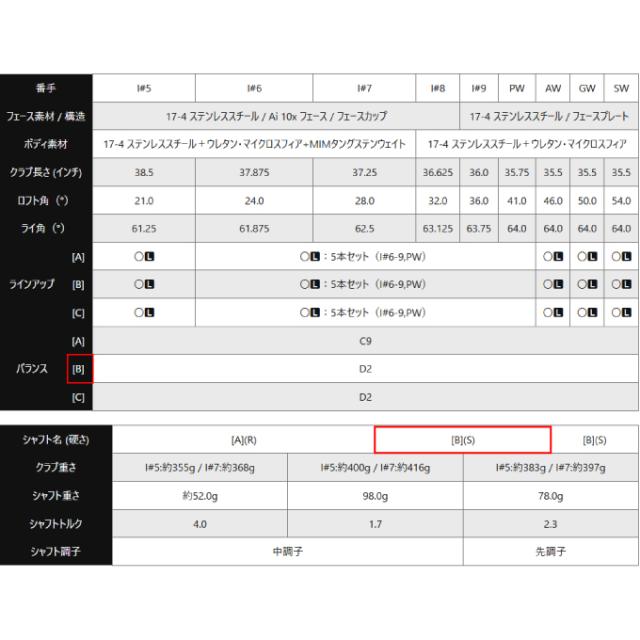Click the ○L mark in lineup [A] GW column
640x640 pixels.
(x=587, y=257)
